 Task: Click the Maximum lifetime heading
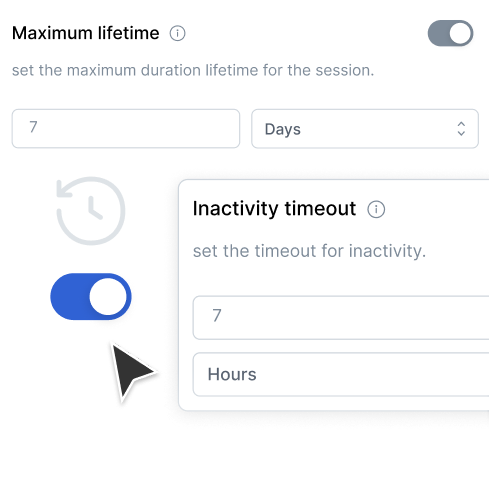click(86, 33)
